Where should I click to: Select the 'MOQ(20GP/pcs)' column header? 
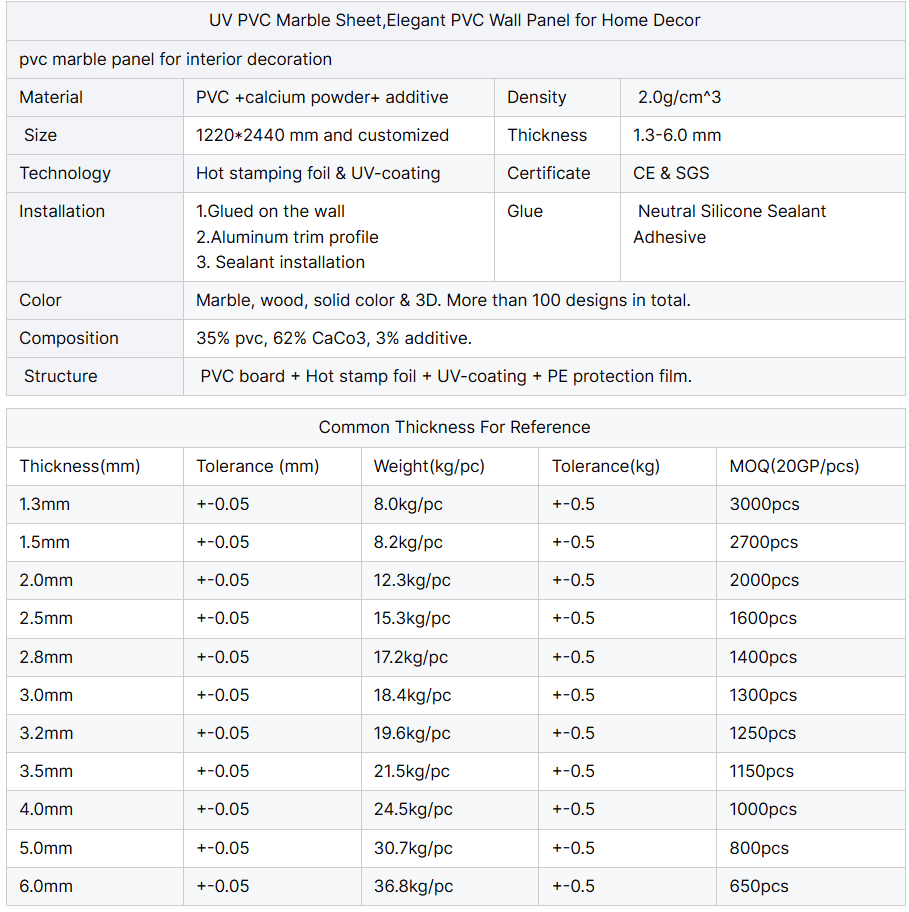click(x=794, y=466)
